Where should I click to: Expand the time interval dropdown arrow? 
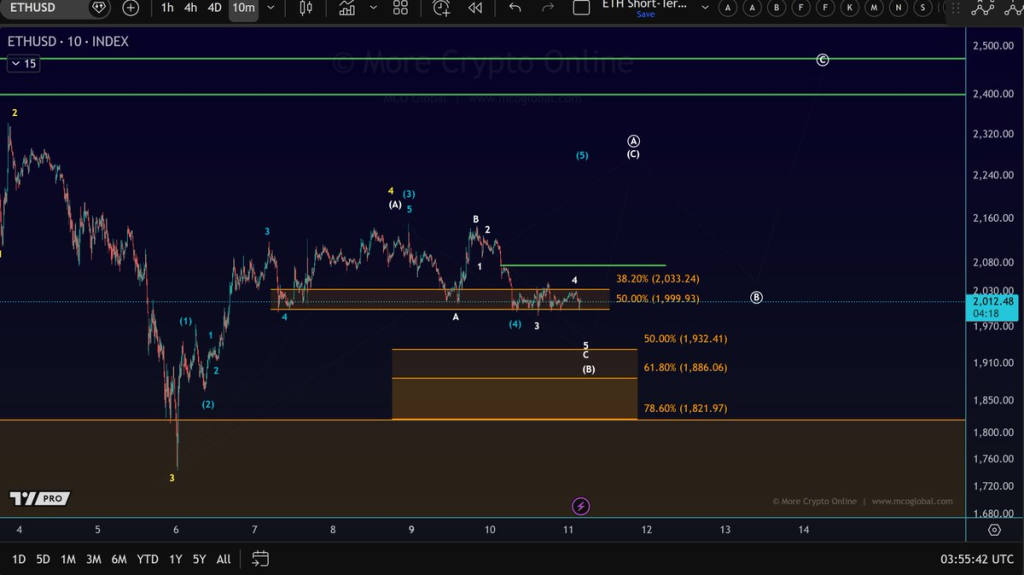tap(271, 8)
